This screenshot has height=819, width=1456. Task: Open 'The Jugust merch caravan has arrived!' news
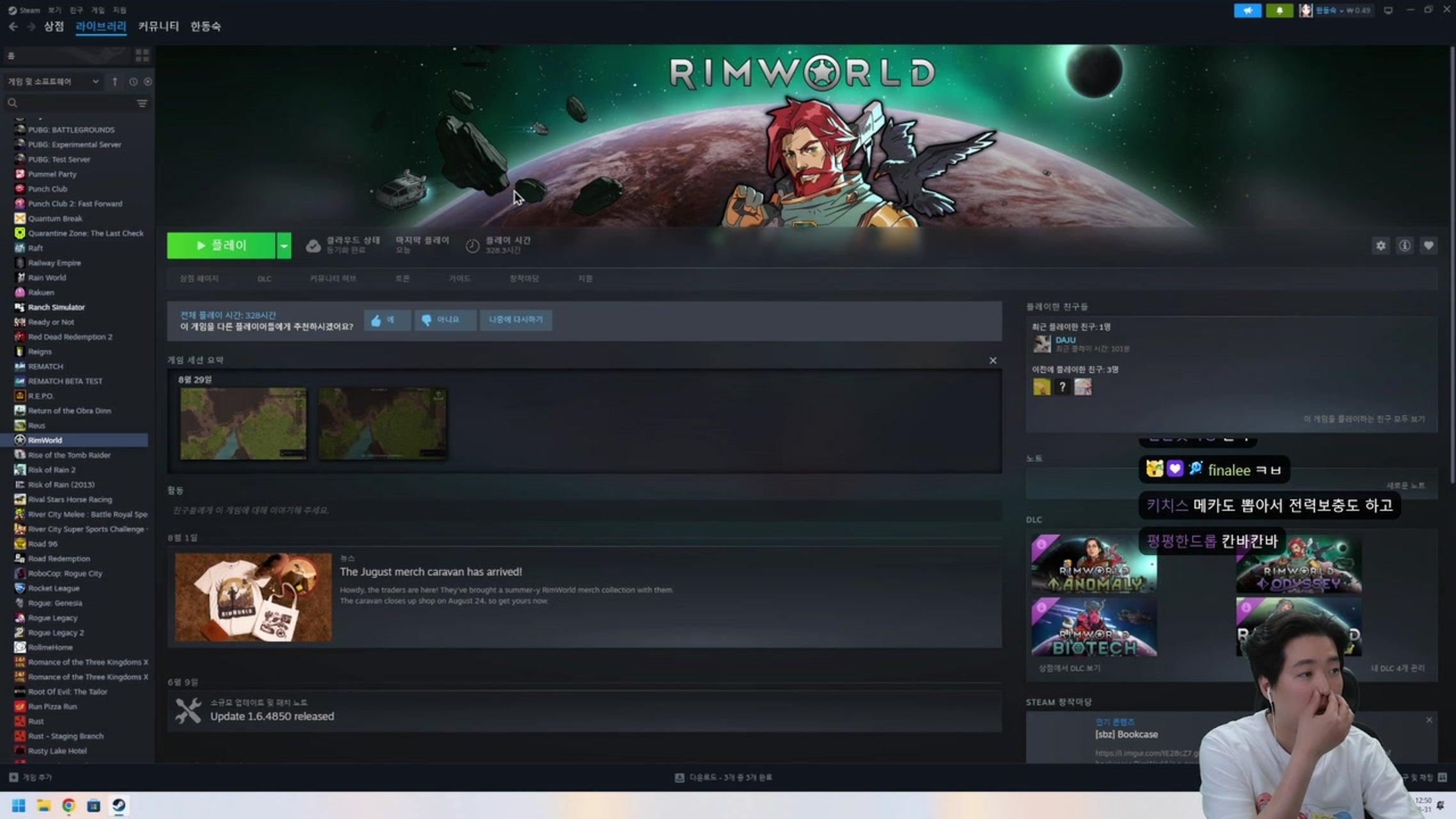click(x=431, y=572)
